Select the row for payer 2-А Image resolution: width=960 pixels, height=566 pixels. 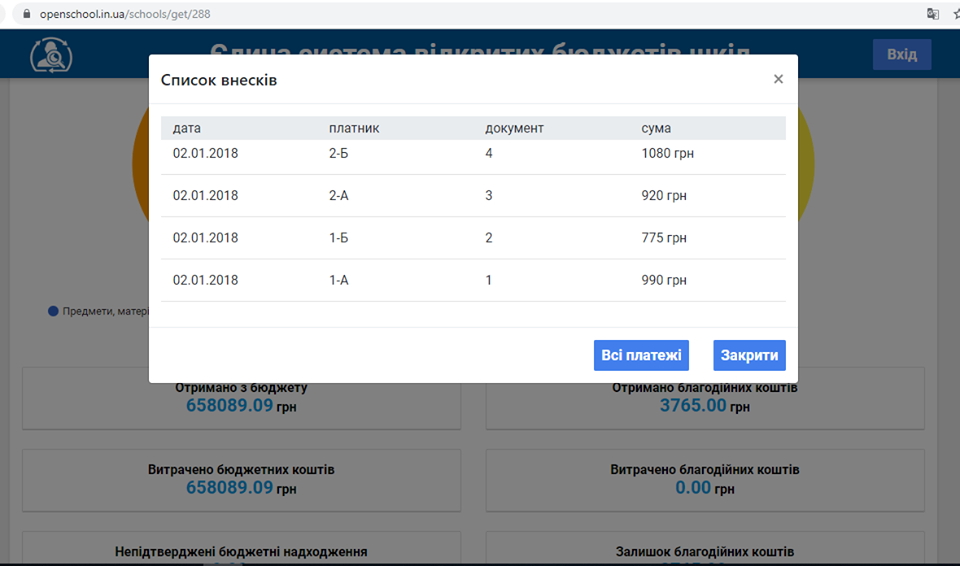point(473,196)
